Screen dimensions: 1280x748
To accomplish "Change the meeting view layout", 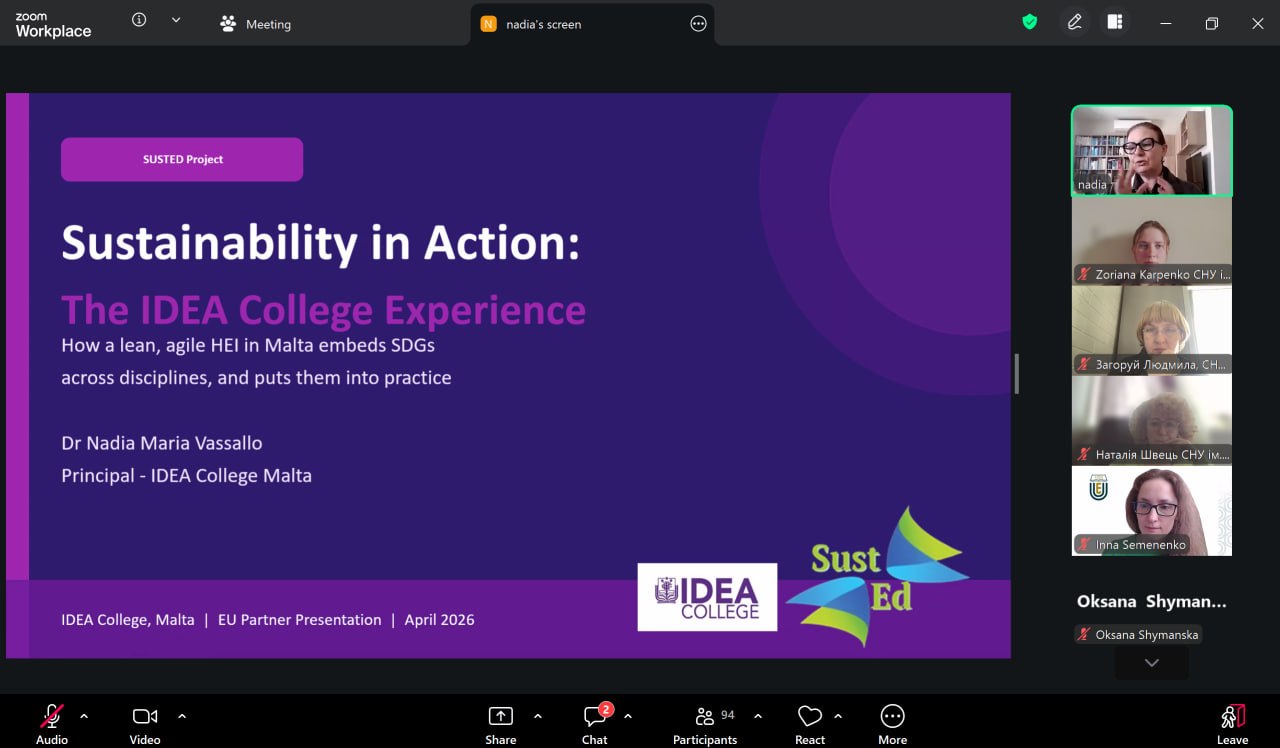I will (x=1115, y=22).
